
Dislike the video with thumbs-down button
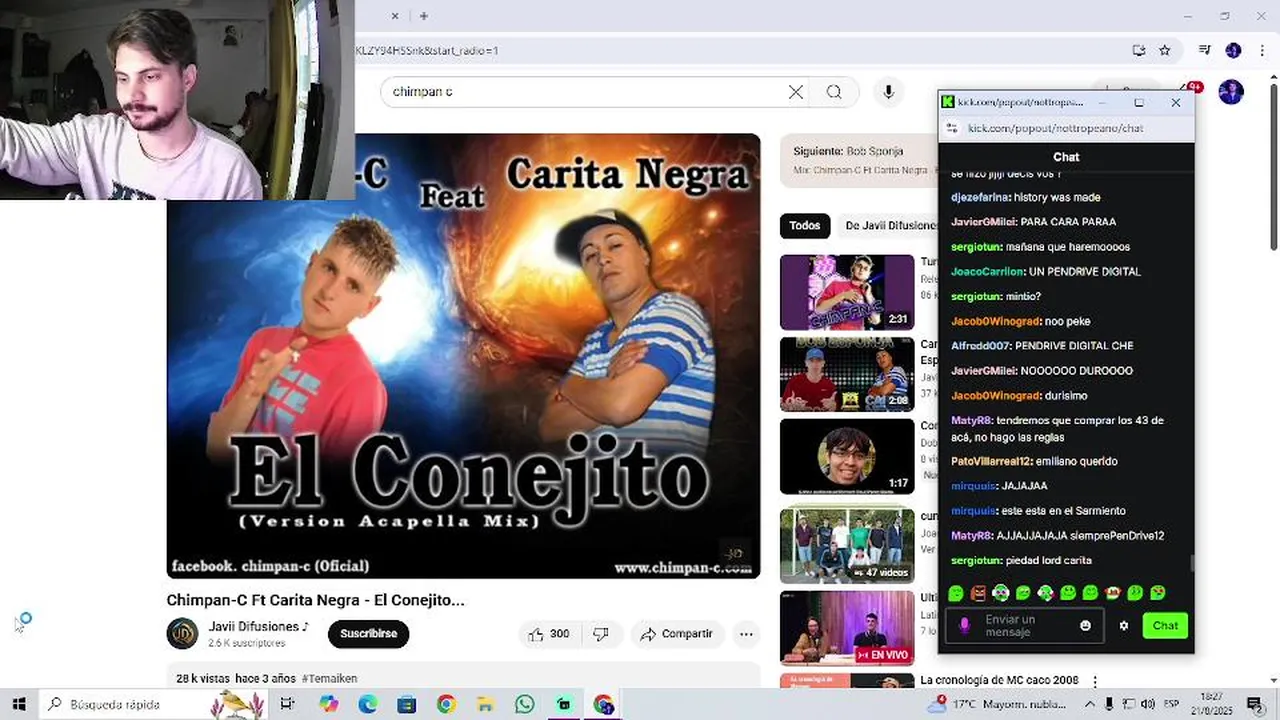coord(601,634)
